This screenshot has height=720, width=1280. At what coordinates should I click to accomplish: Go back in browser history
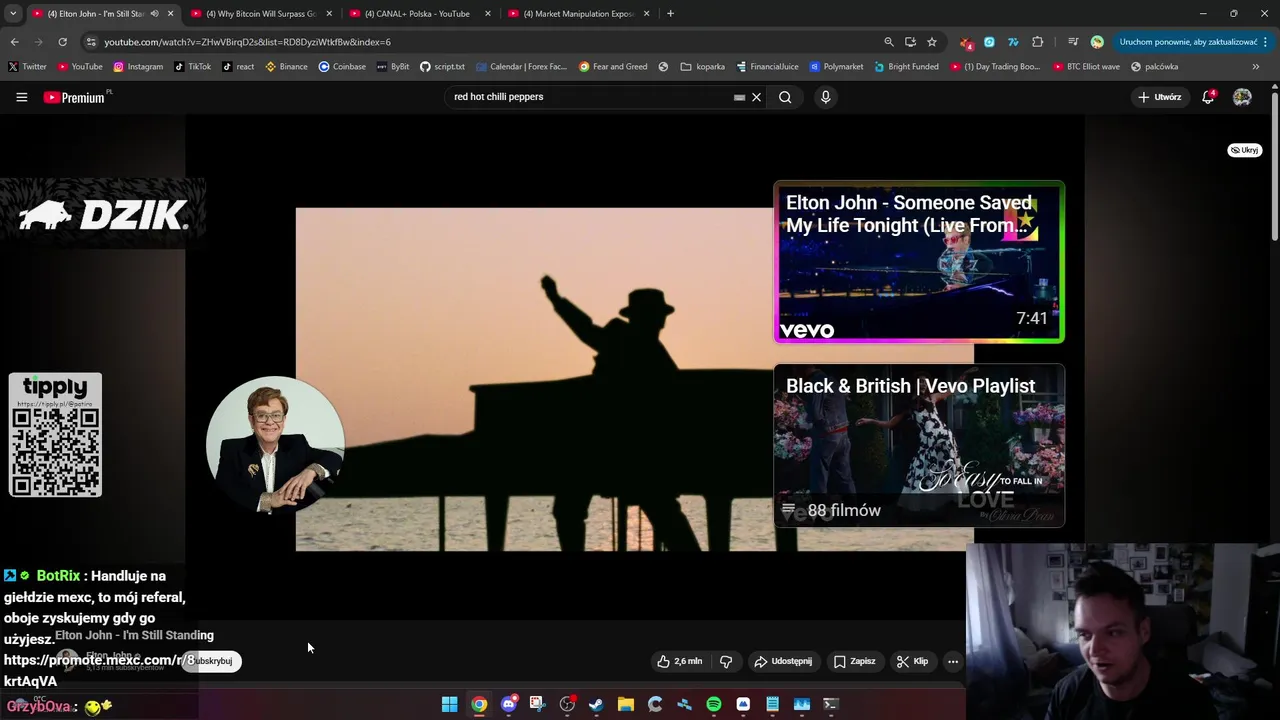pyautogui.click(x=14, y=42)
